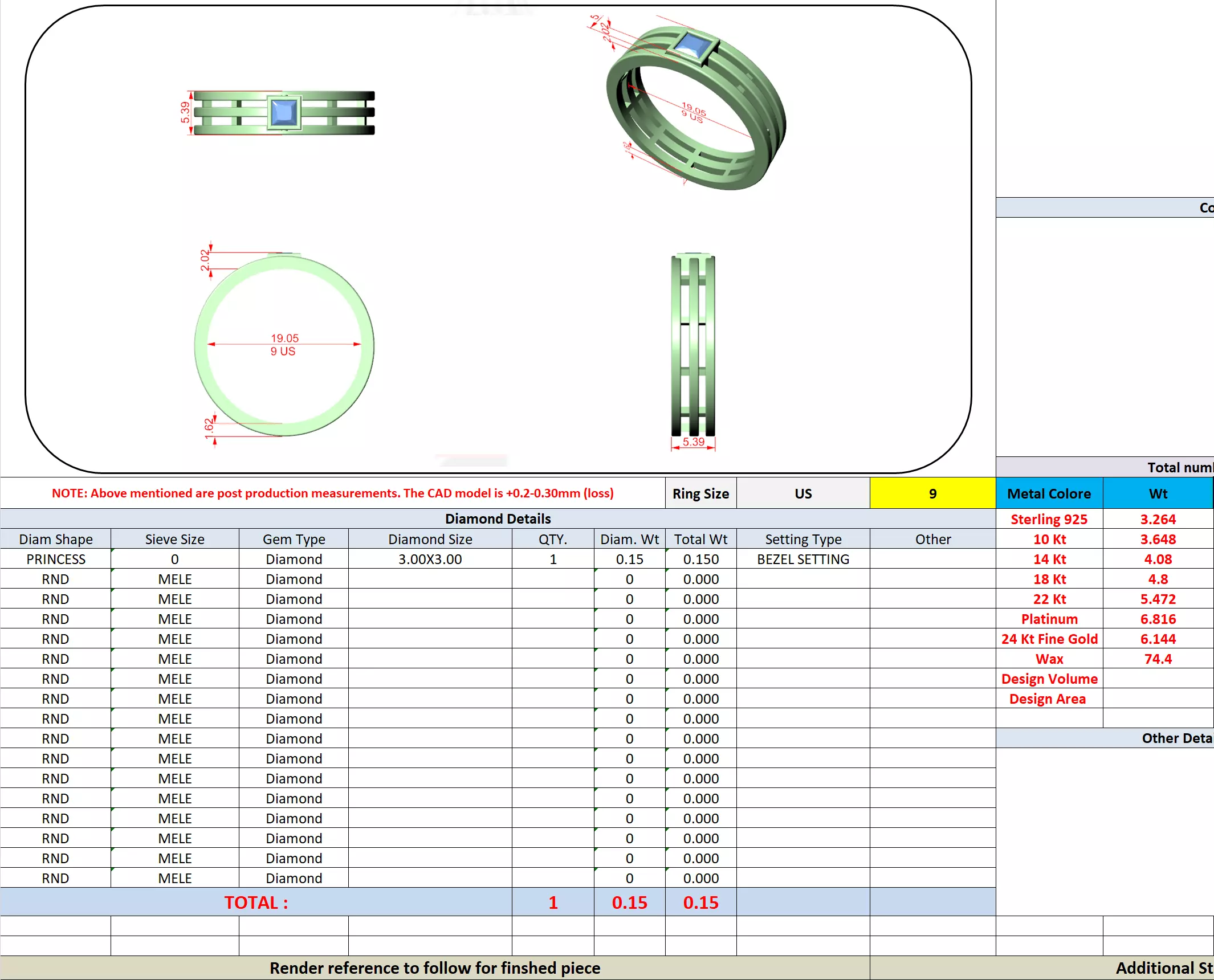Click the front view ring circle drawing
The height and width of the screenshot is (980, 1214).
284,345
